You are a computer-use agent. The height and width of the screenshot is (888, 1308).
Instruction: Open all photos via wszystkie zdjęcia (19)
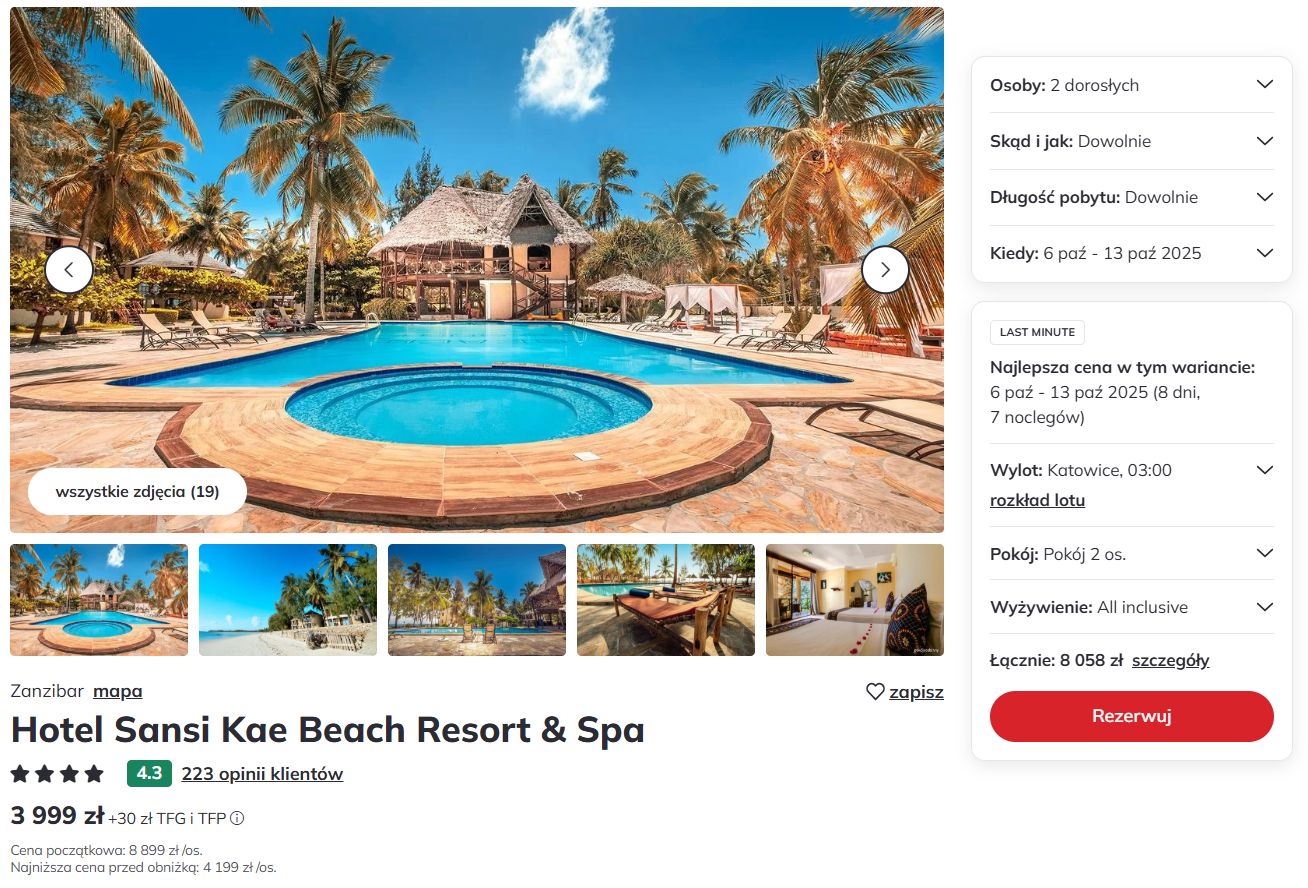[137, 491]
